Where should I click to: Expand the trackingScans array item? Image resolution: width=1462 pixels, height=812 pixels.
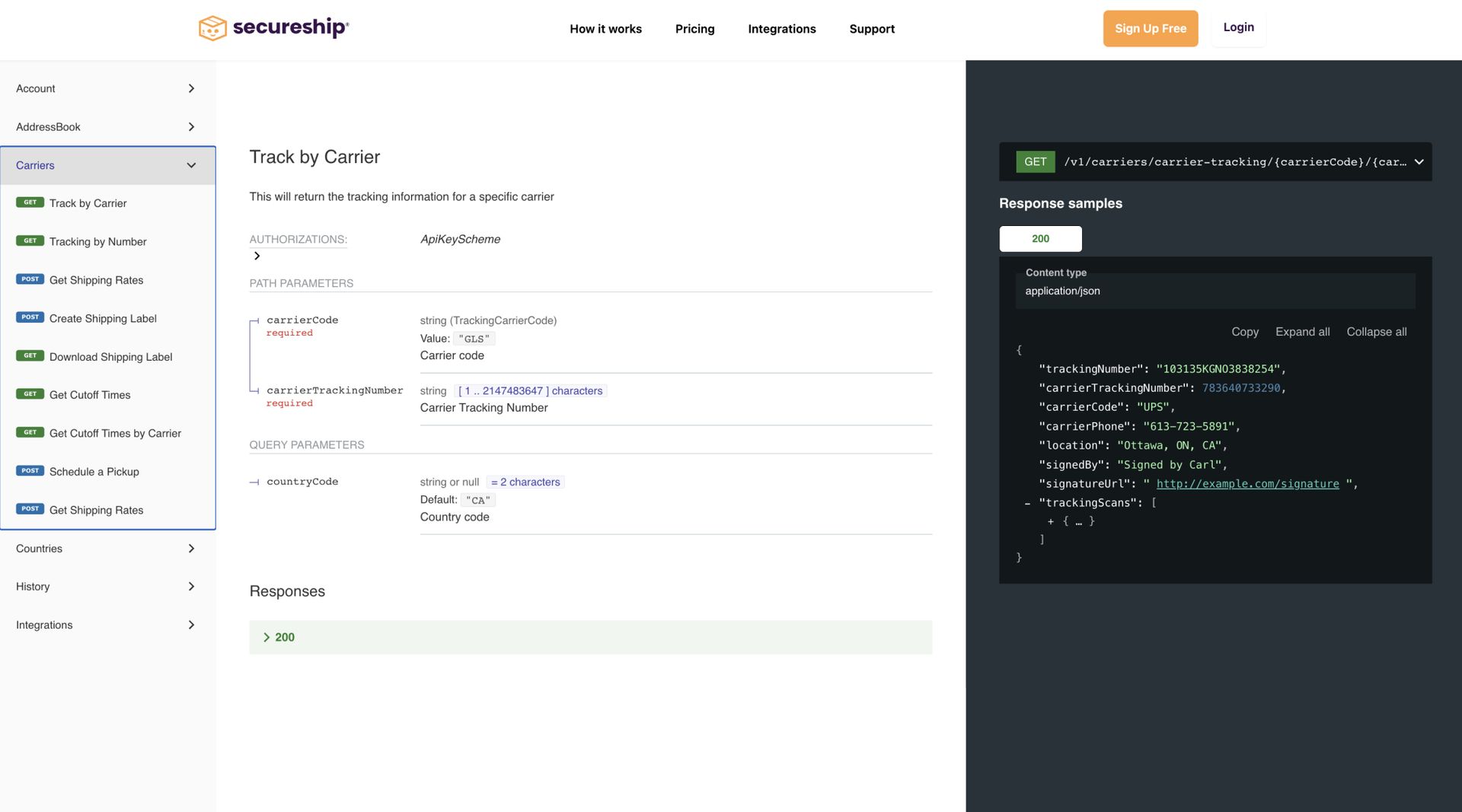[1049, 521]
